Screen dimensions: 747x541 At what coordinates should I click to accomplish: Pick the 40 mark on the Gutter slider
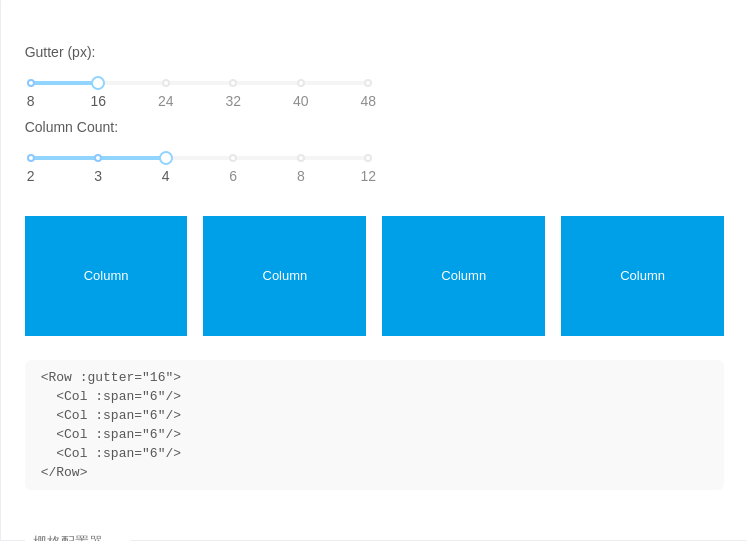(x=301, y=83)
